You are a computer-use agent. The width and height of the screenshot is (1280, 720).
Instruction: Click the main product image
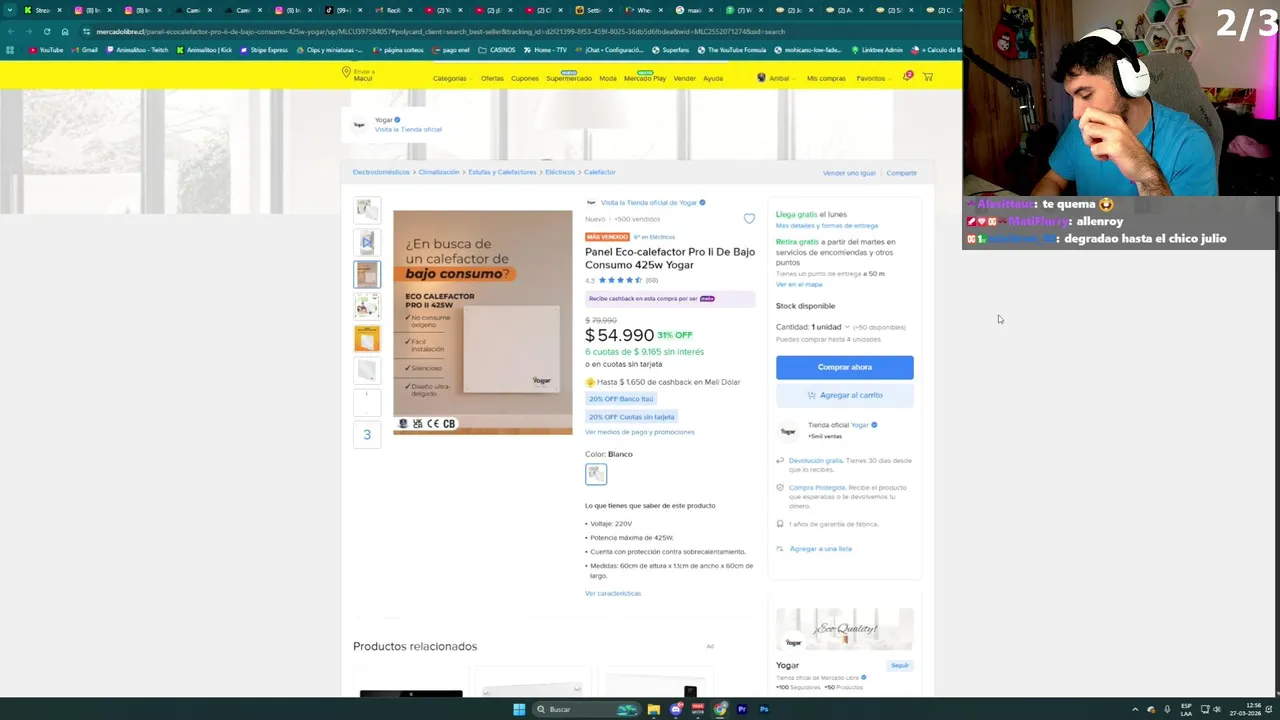click(x=483, y=322)
